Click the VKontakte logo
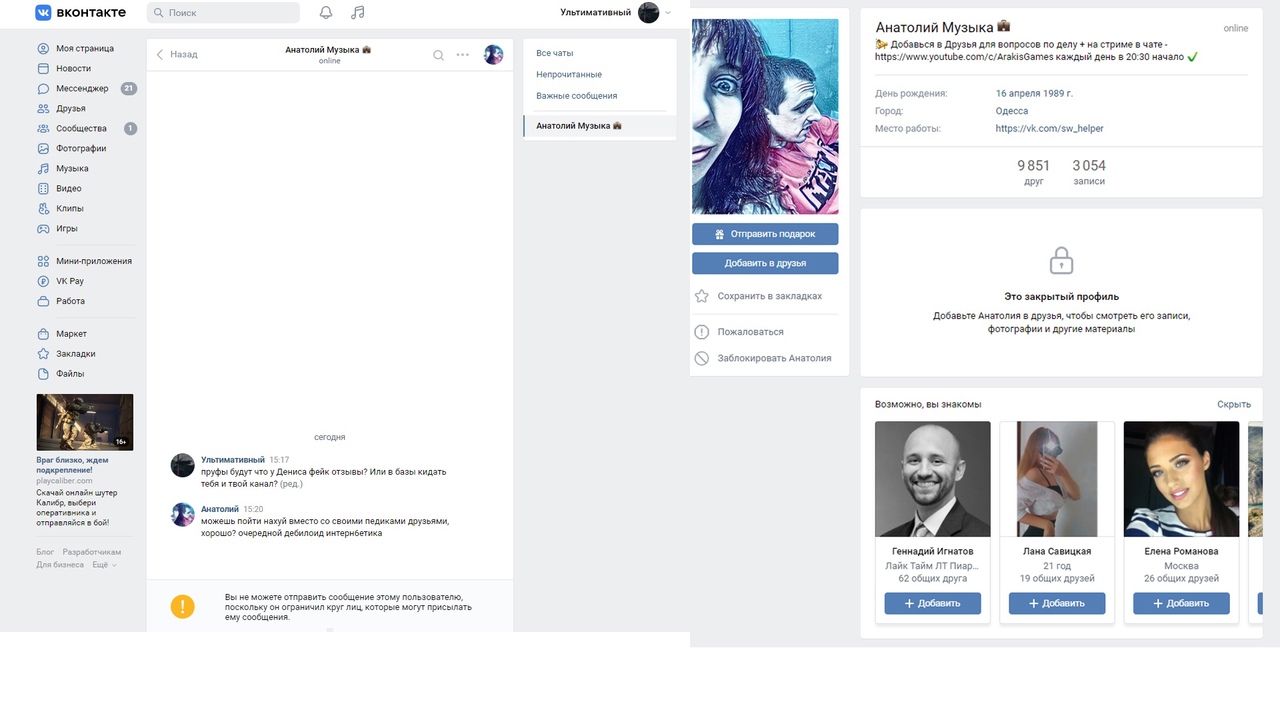Viewport: 1280px width, 720px height. tap(81, 13)
